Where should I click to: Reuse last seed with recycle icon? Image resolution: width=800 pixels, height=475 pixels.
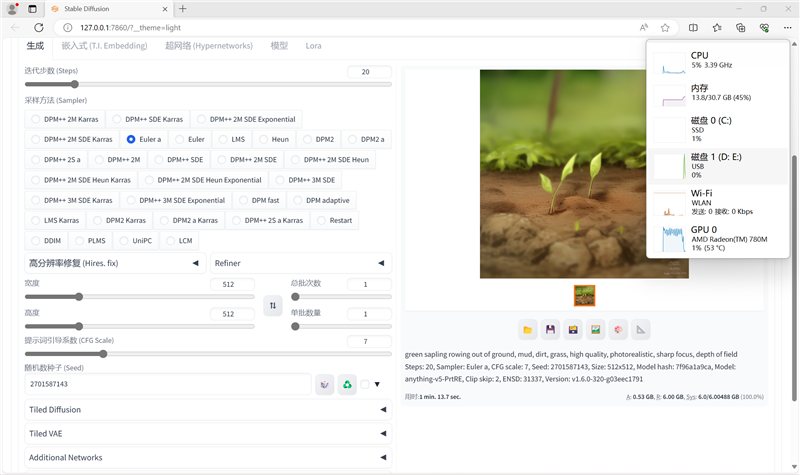[x=347, y=384]
